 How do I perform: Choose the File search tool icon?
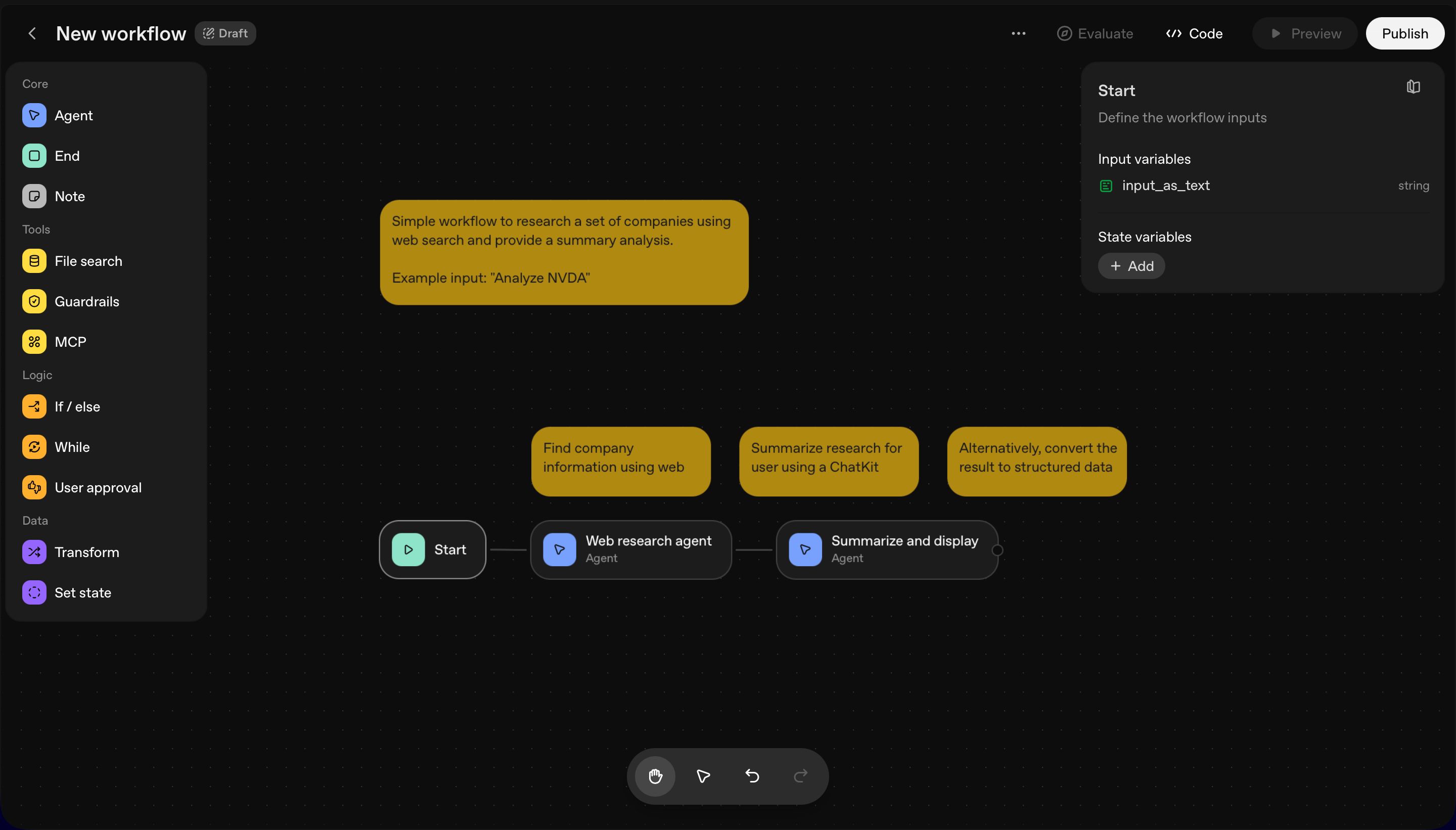click(34, 262)
